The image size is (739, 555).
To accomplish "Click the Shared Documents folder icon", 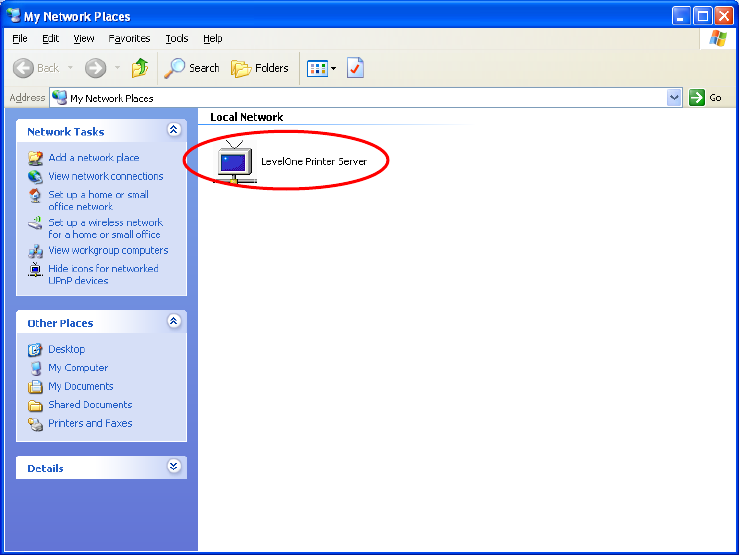I will 35,405.
